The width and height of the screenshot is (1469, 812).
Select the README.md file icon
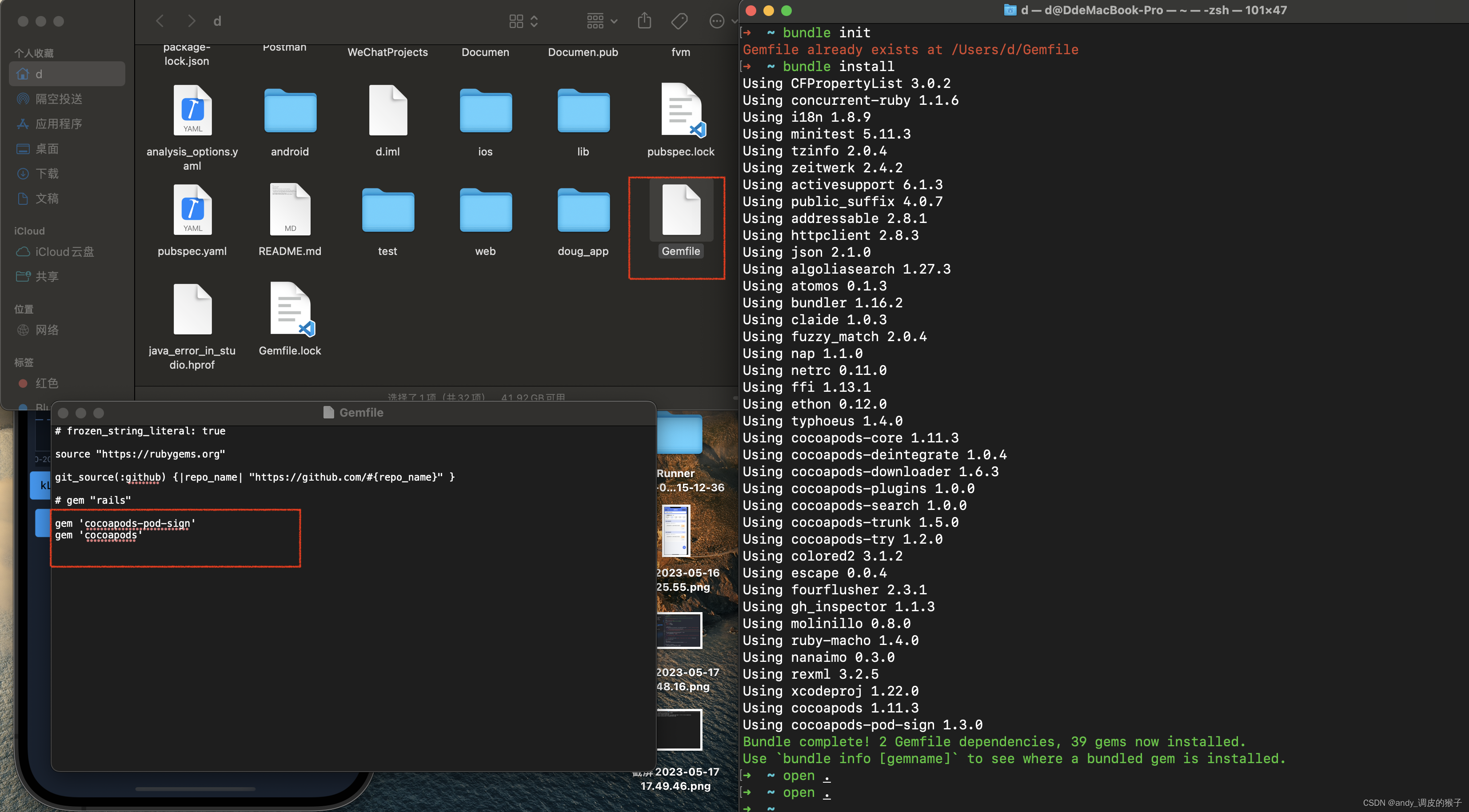tap(290, 211)
